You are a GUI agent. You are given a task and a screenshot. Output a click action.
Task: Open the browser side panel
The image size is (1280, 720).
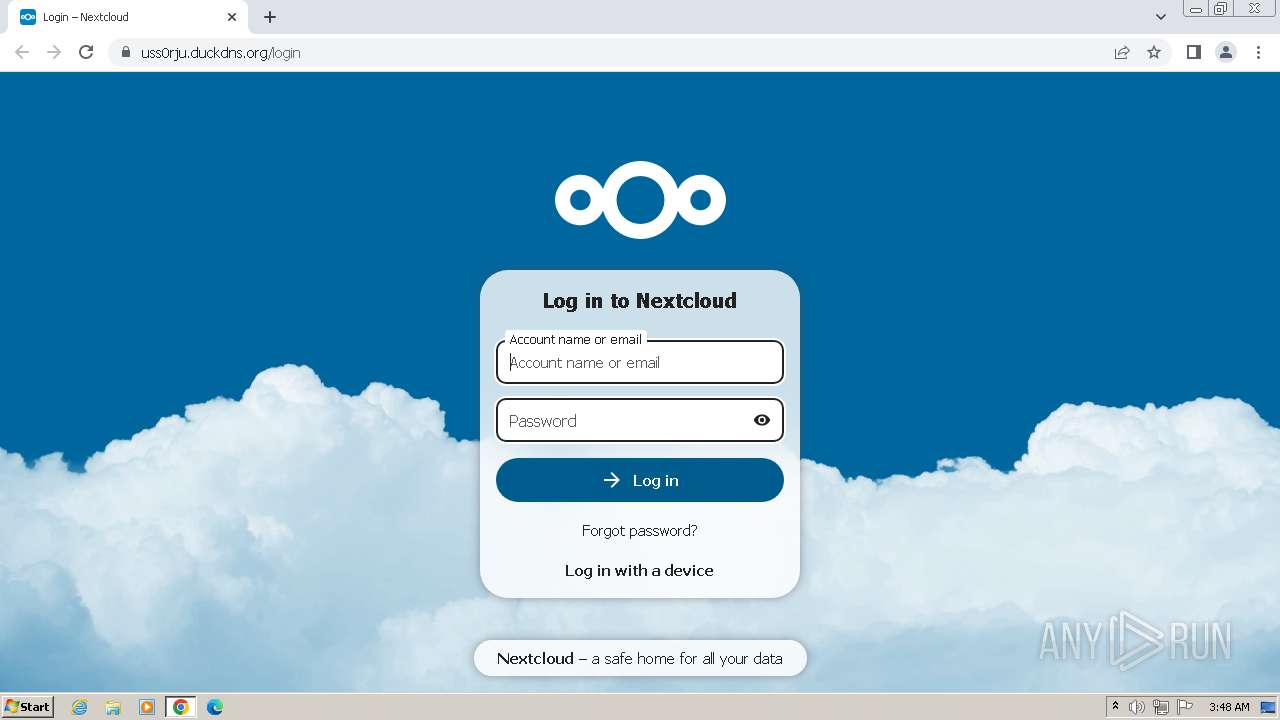pyautogui.click(x=1194, y=52)
